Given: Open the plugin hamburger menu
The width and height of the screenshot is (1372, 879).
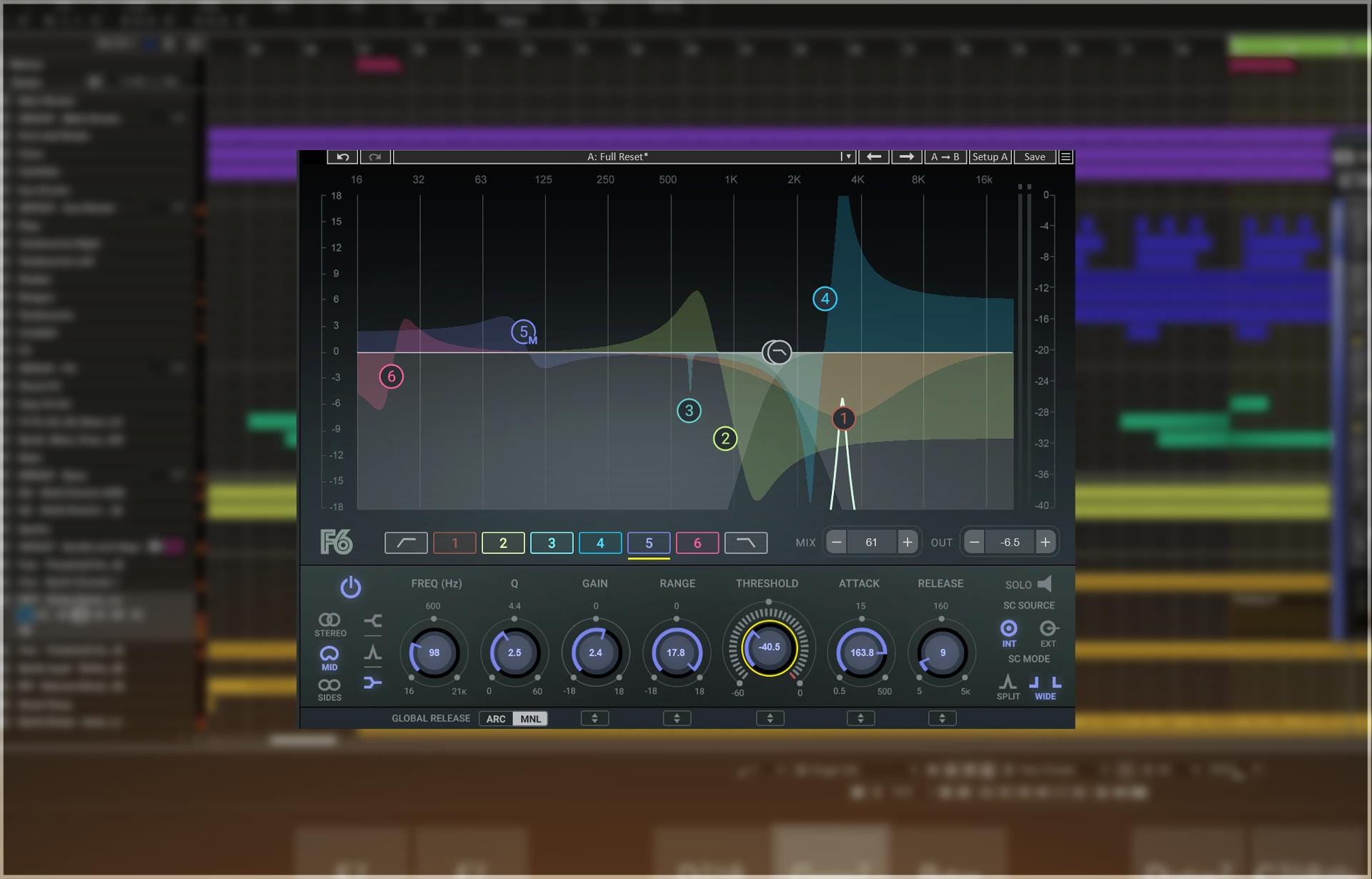Looking at the screenshot, I should click(x=1065, y=157).
